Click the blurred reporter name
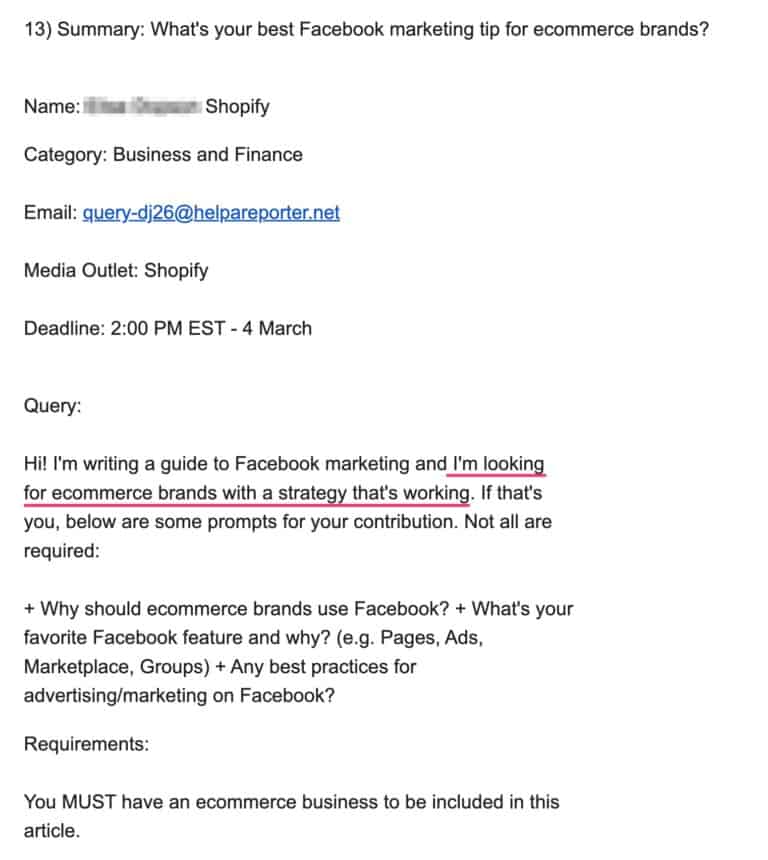This screenshot has height=860, width=768. pyautogui.click(x=141, y=106)
